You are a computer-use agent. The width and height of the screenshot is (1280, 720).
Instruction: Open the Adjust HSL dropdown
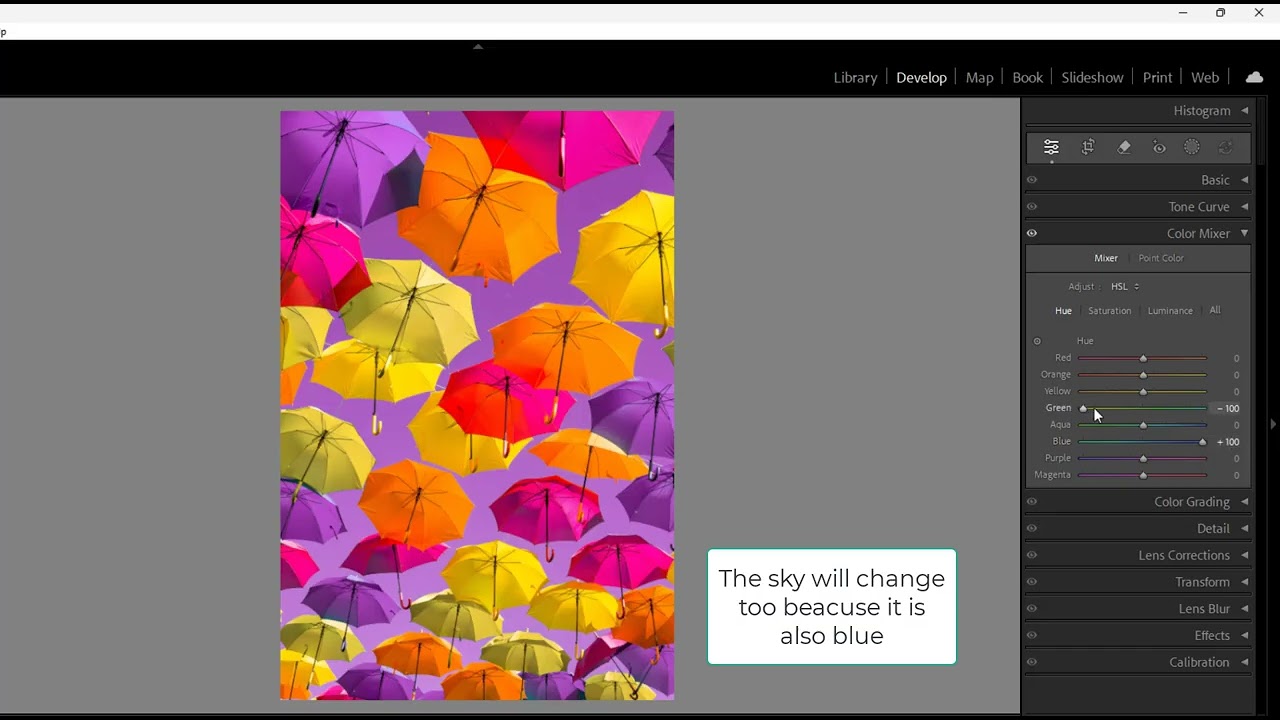point(1125,286)
